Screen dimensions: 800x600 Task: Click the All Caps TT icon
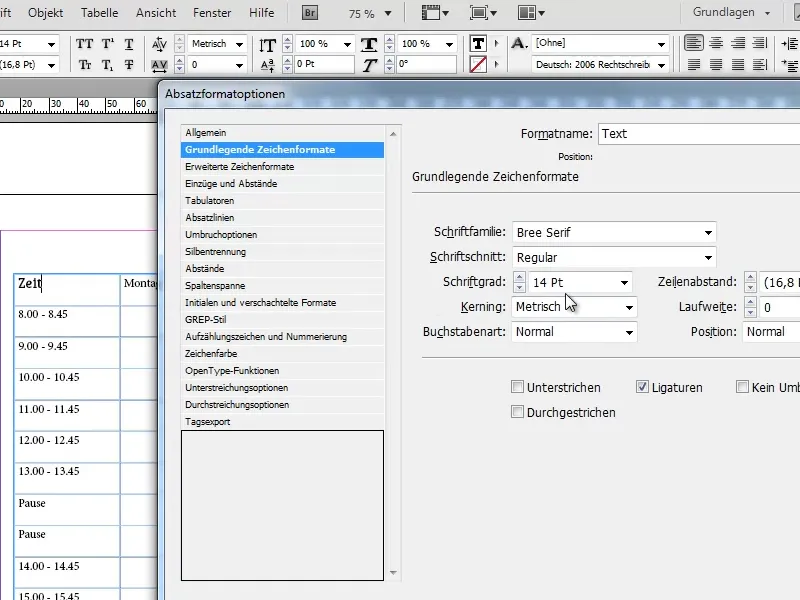[85, 44]
